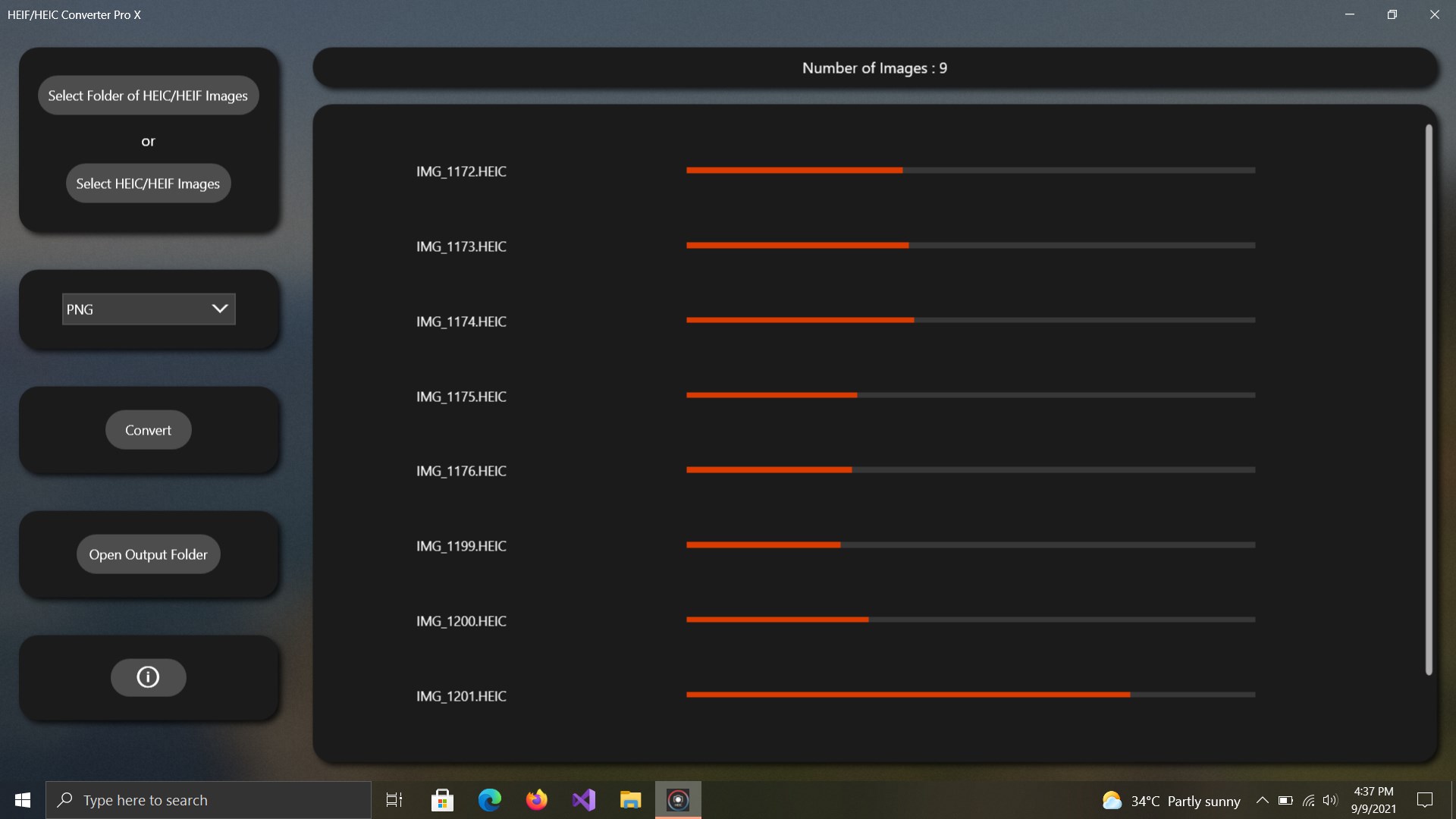Image resolution: width=1456 pixels, height=819 pixels.
Task: Click the IMG_1201.HEIC progress bar
Action: click(x=971, y=695)
